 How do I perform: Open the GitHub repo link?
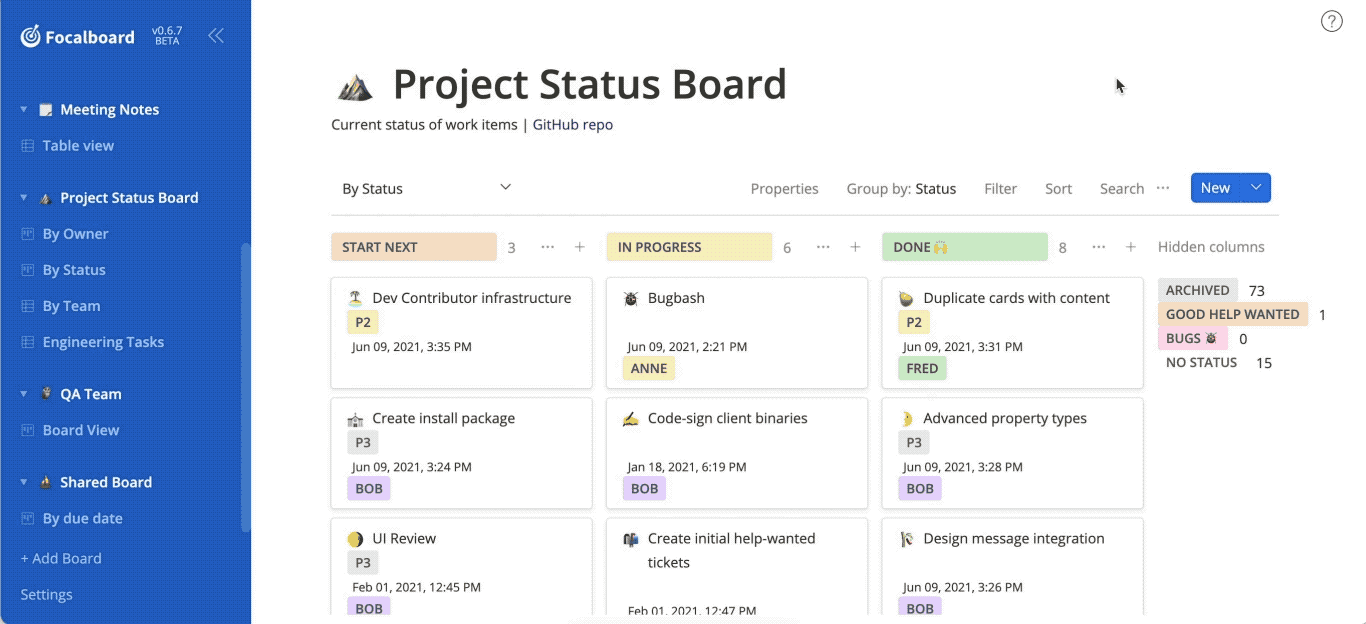572,124
